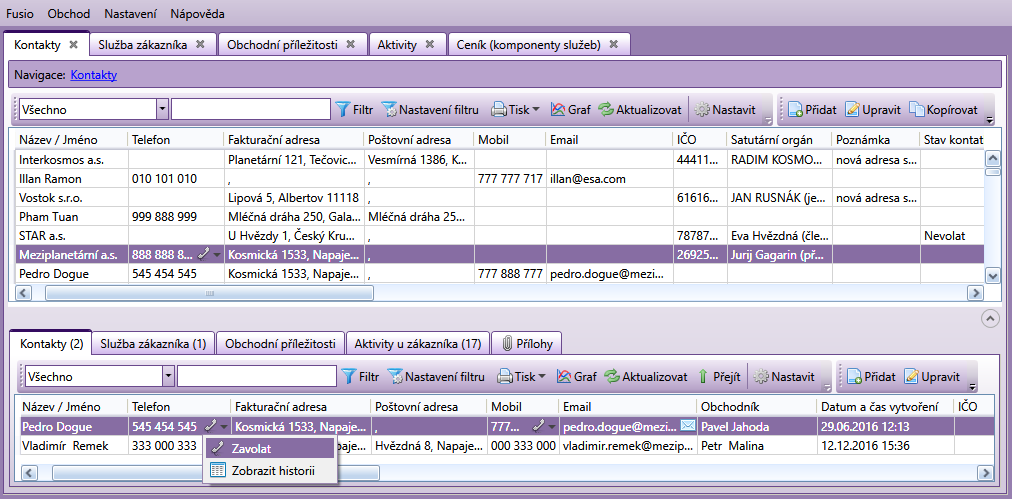Click the lower filter text field
This screenshot has height=499, width=1012.
pos(257,376)
